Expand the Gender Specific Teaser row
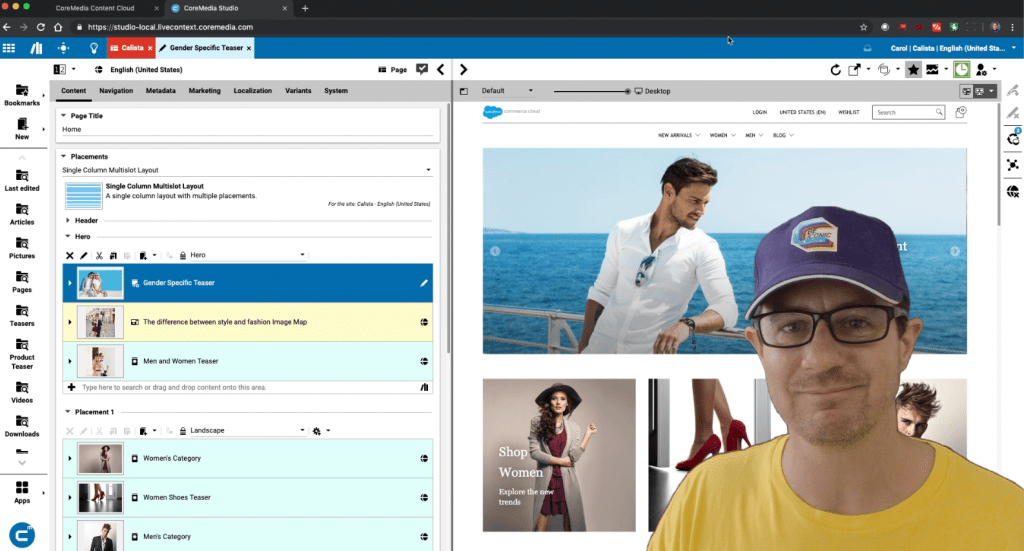Viewport: 1024px width, 551px height. click(70, 283)
